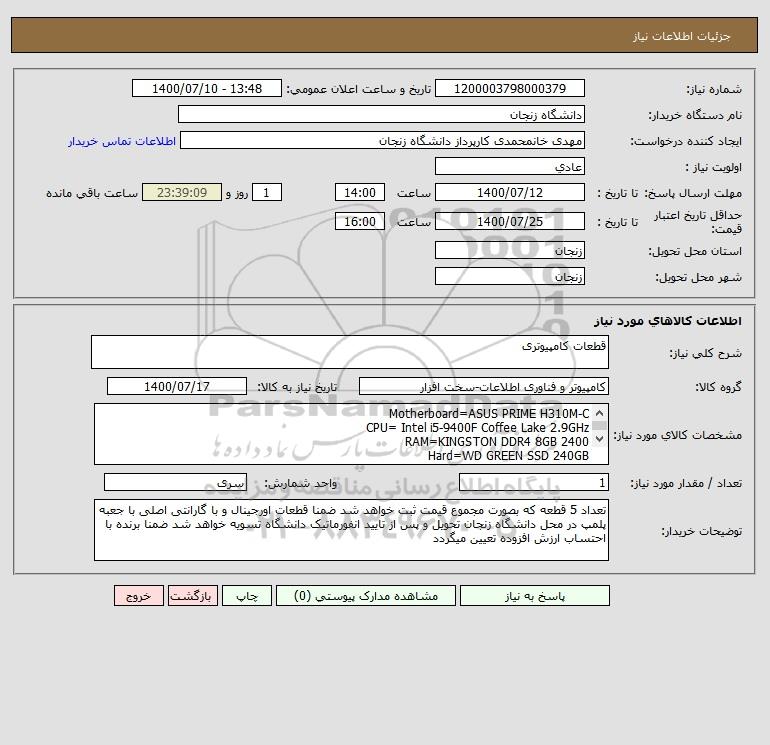Click the priority field عادی
The height and width of the screenshot is (745, 770).
click(510, 166)
